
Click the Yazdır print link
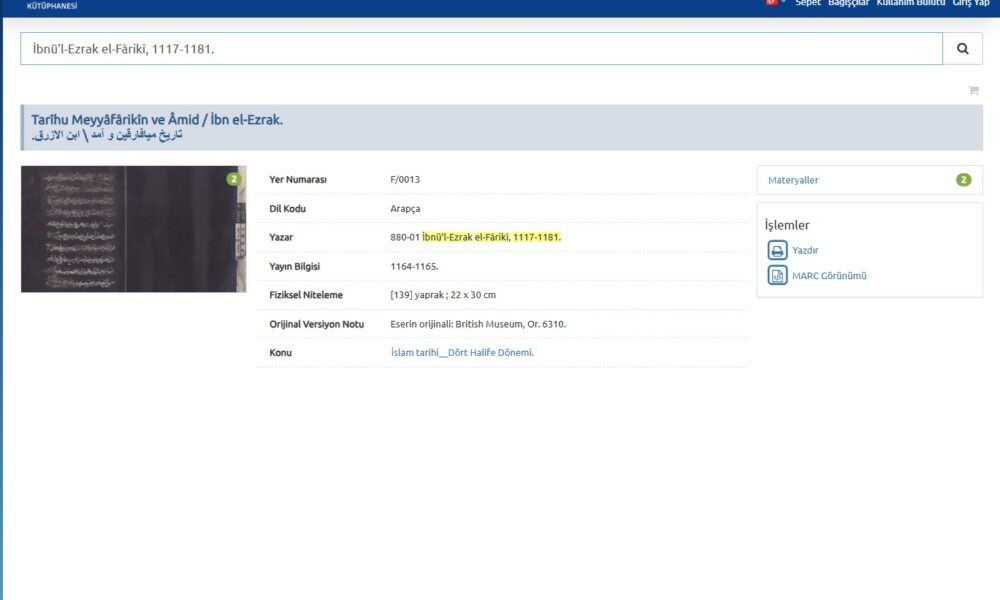click(805, 251)
